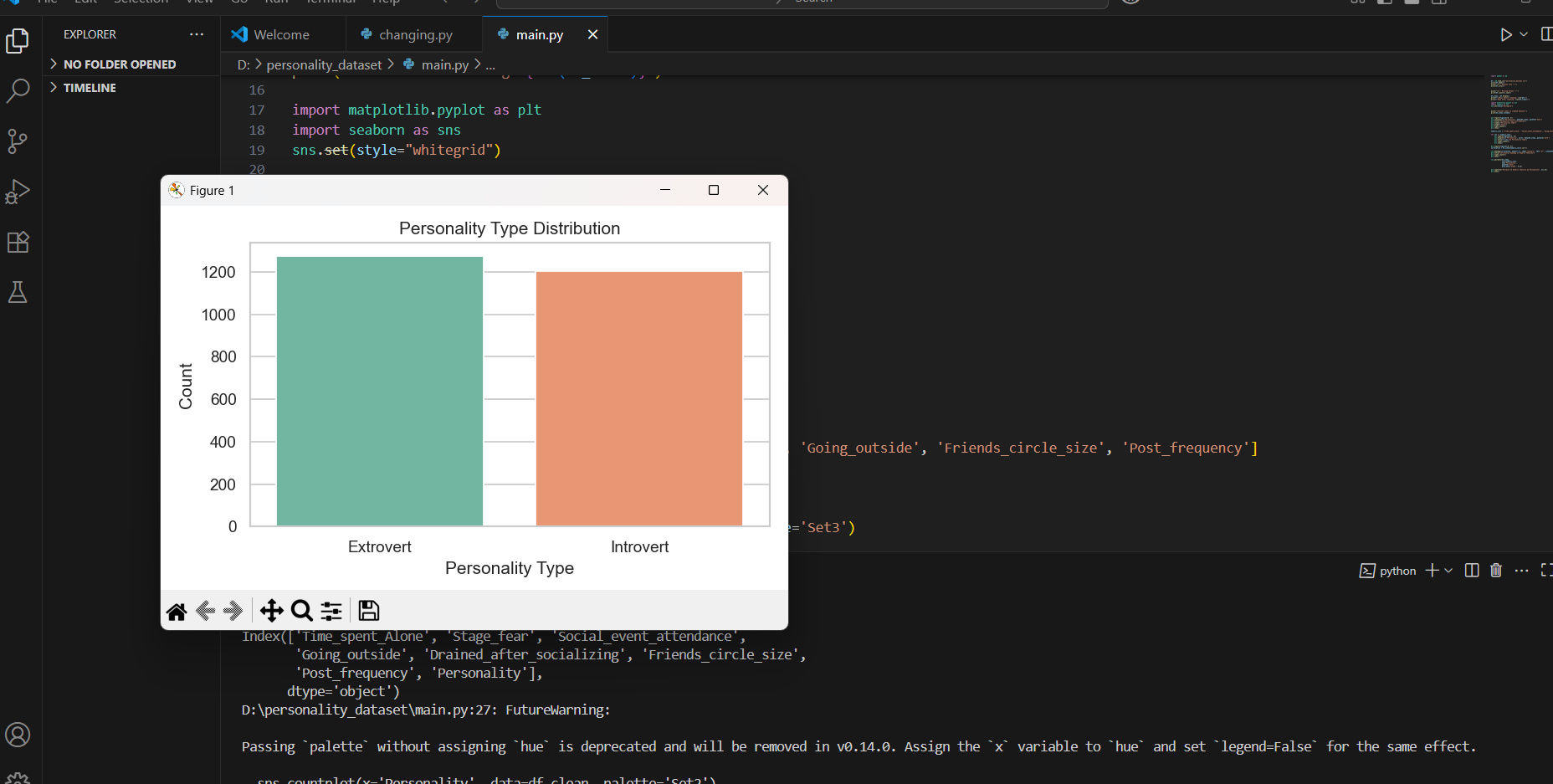
Task: Open the Run Python File dropdown arrow
Action: [x=1524, y=34]
